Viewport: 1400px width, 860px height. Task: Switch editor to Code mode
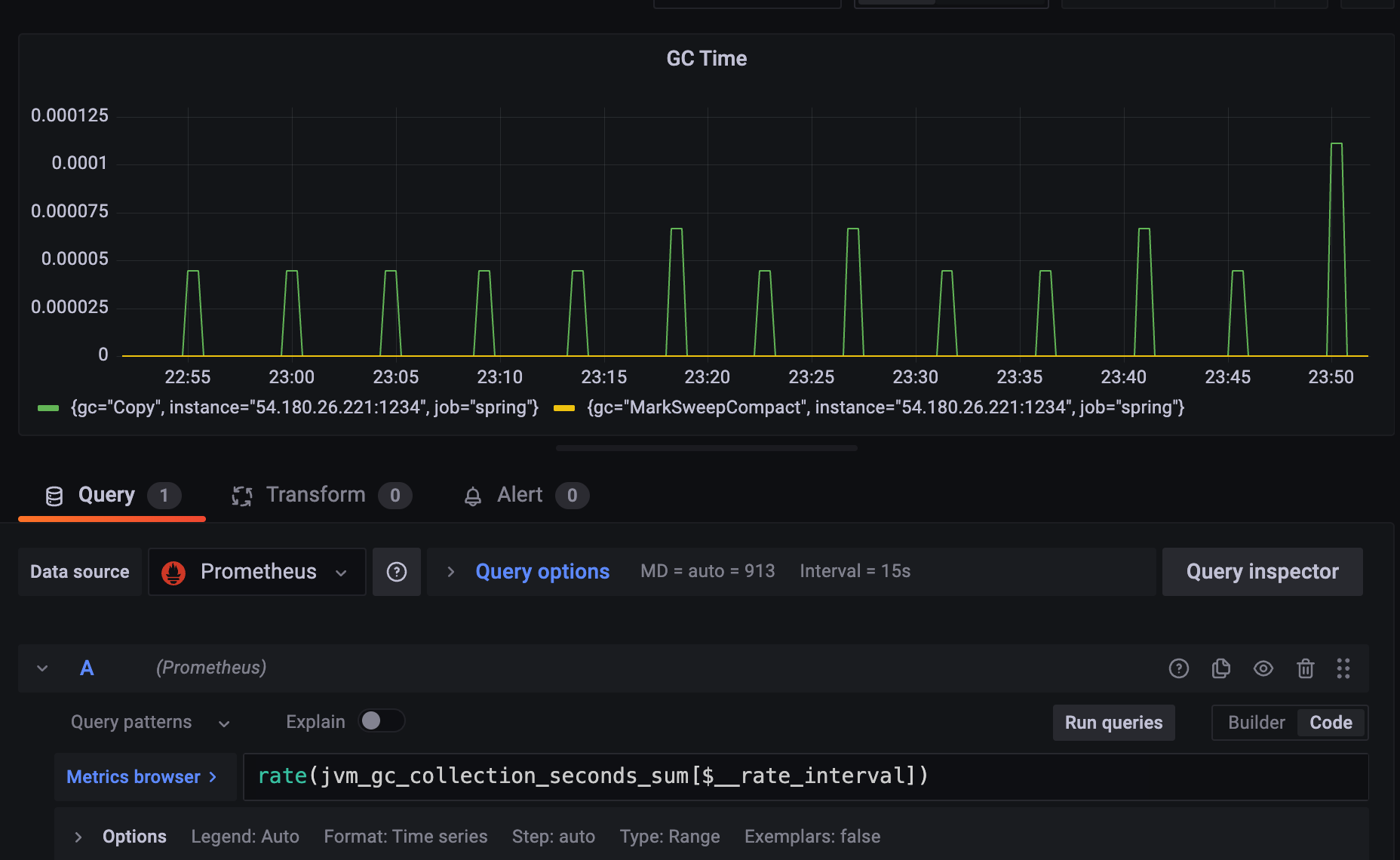pyautogui.click(x=1331, y=723)
